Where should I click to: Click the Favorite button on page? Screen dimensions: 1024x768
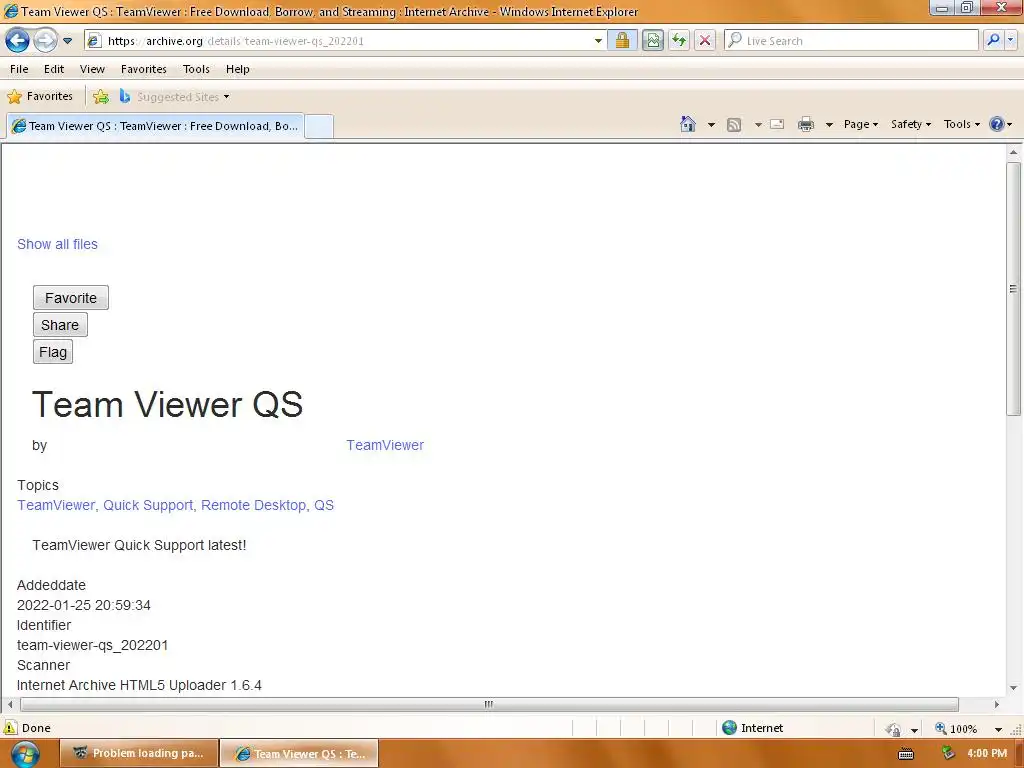(x=71, y=298)
